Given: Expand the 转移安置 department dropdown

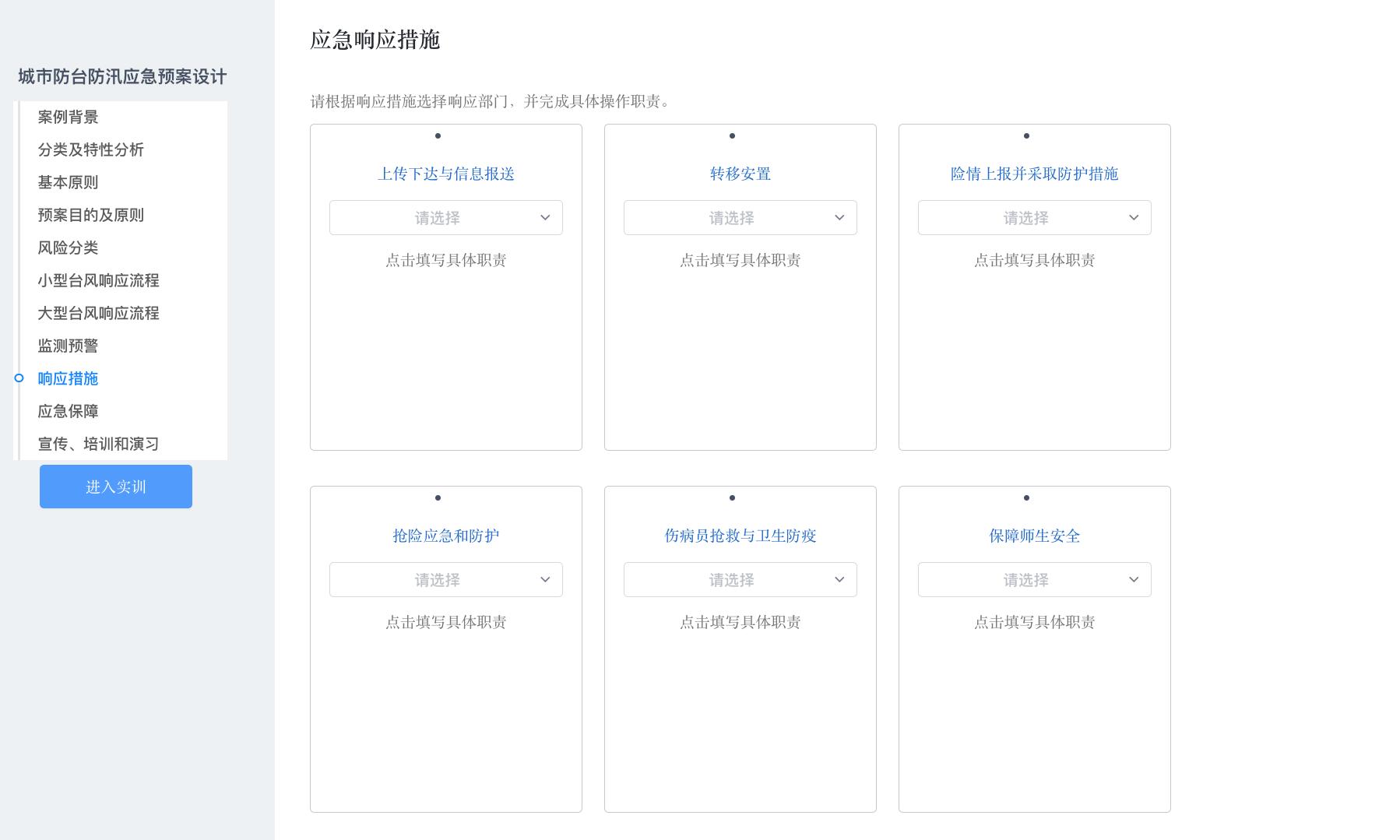Looking at the screenshot, I should click(x=740, y=218).
